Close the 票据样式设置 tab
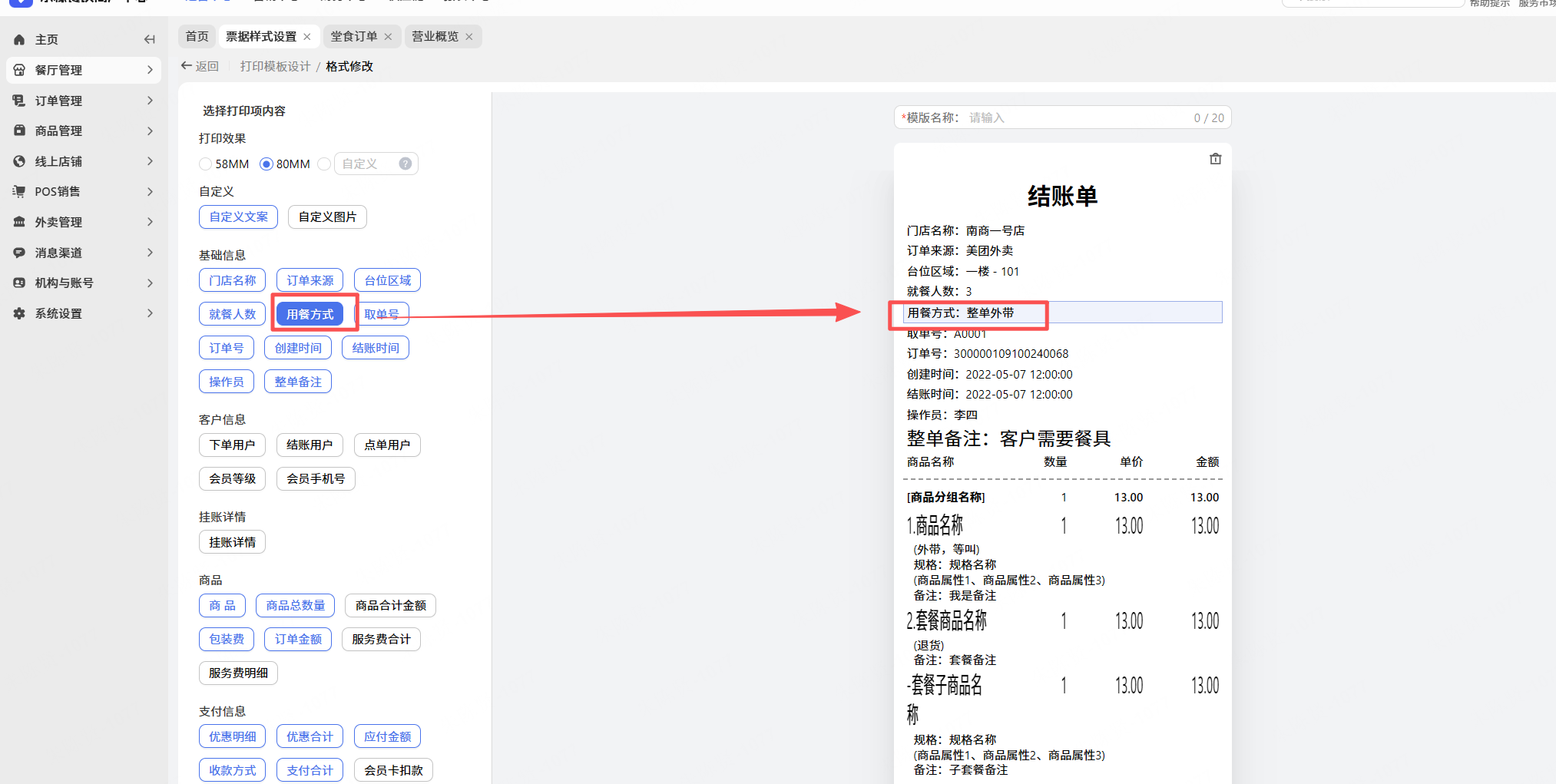Viewport: 1556px width, 784px height. 307,37
